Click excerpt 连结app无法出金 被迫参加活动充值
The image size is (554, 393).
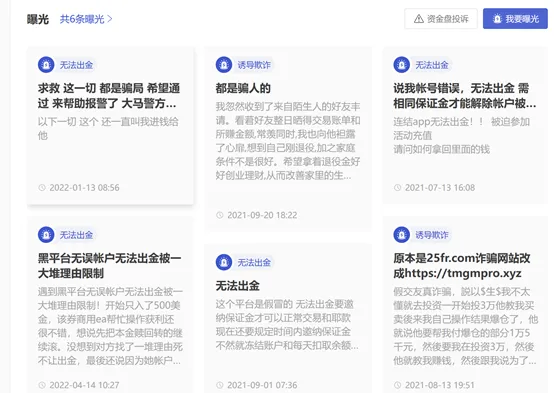(461, 135)
